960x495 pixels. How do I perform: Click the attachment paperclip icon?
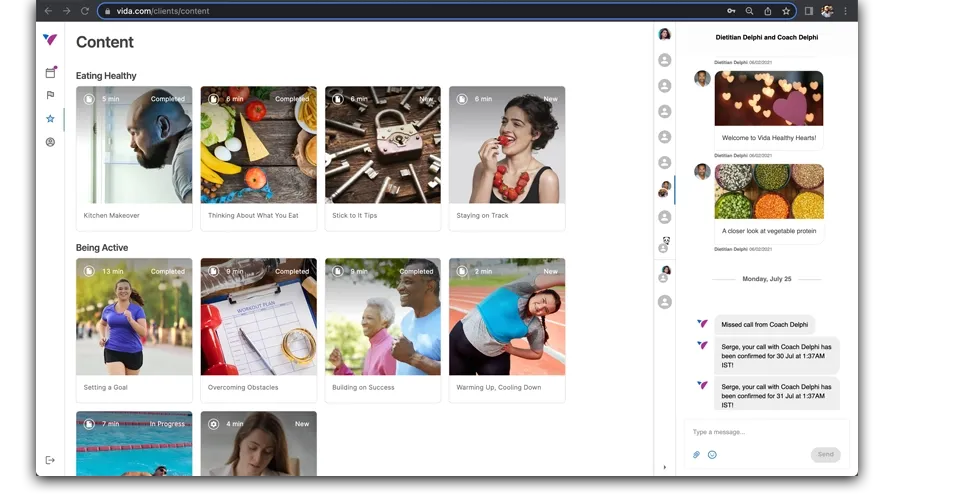pyautogui.click(x=696, y=455)
